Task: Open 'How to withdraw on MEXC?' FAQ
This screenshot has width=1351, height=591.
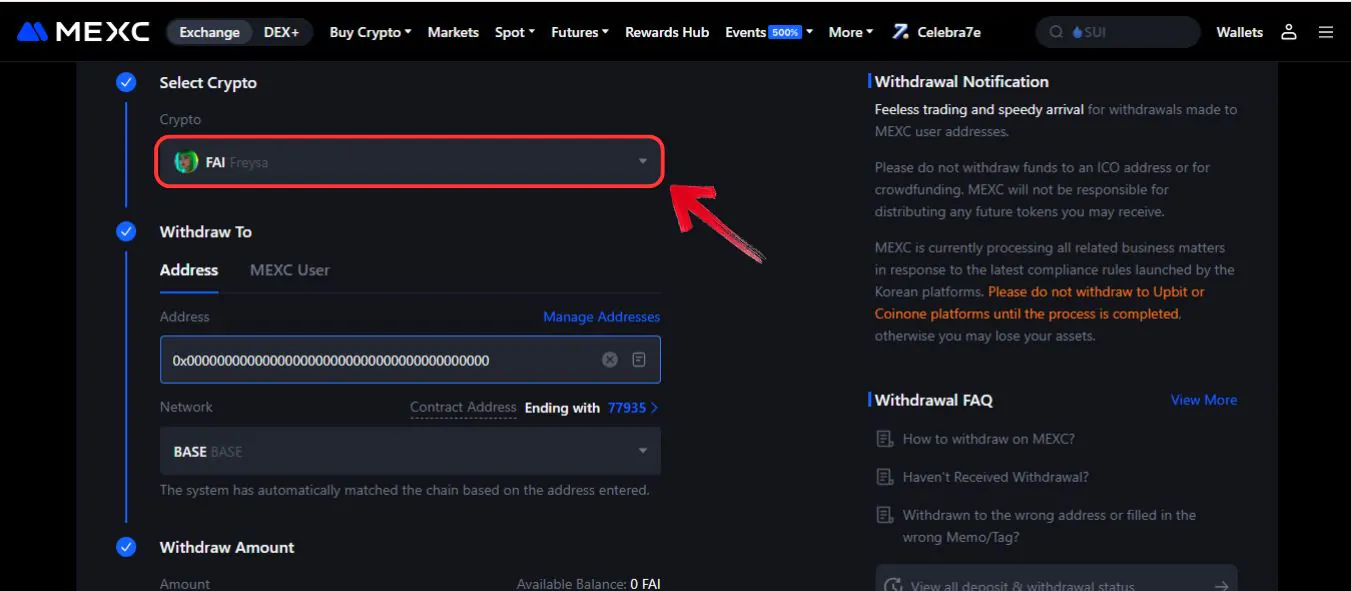Action: point(989,439)
